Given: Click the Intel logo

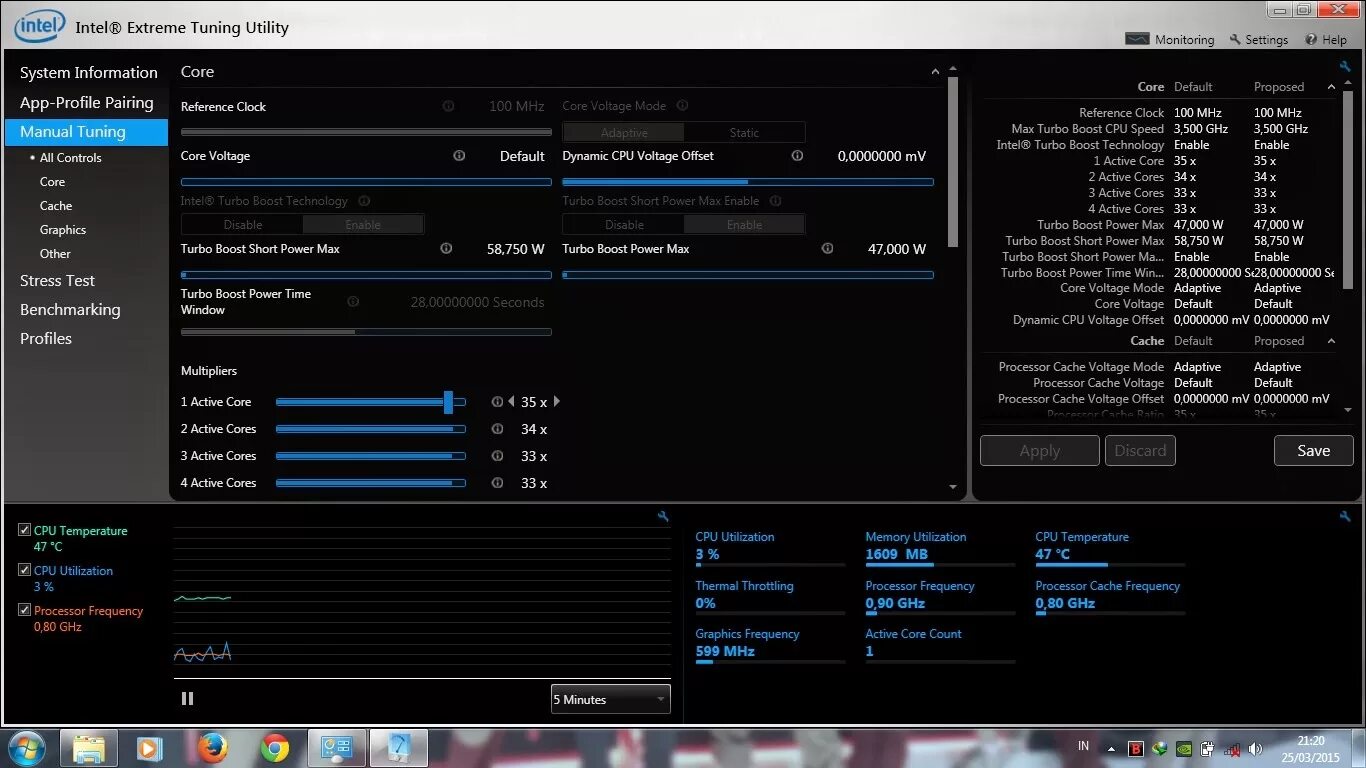Looking at the screenshot, I should tap(40, 27).
